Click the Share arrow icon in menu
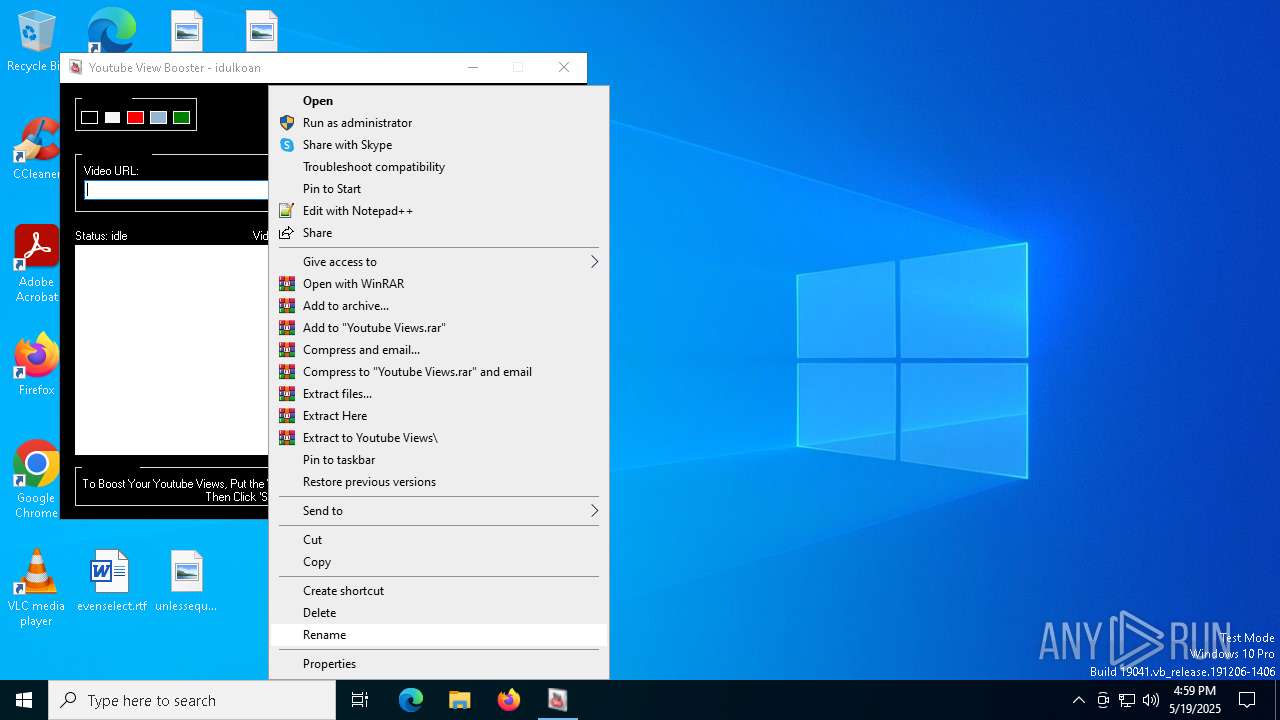Image resolution: width=1280 pixels, height=720 pixels. (x=287, y=233)
